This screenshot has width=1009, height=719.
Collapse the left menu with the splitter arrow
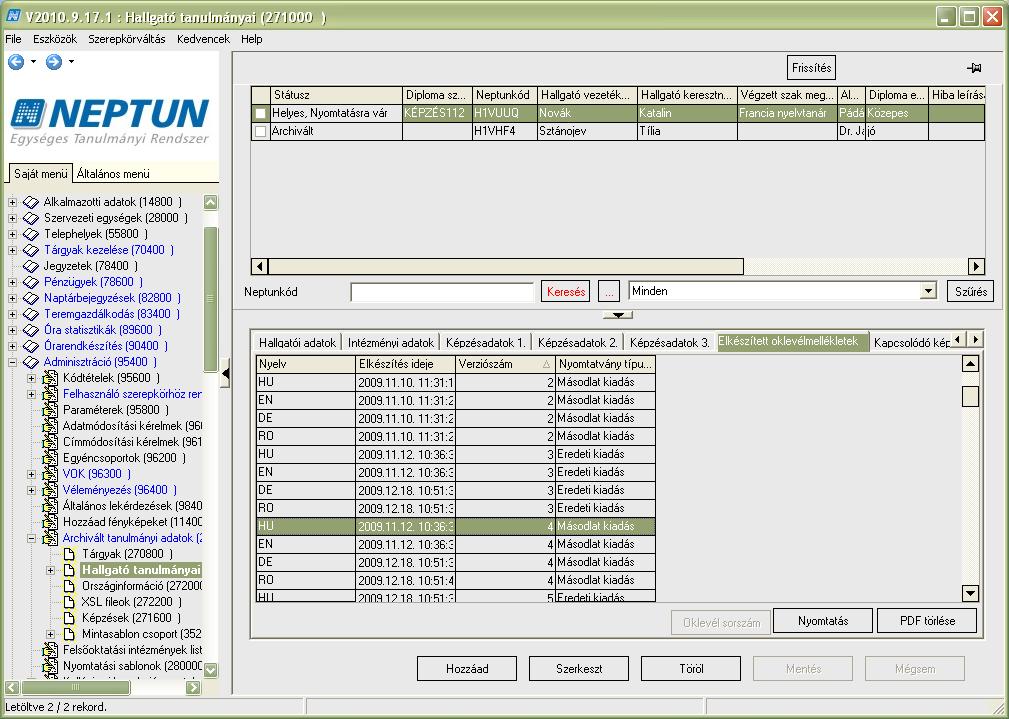tap(225, 373)
